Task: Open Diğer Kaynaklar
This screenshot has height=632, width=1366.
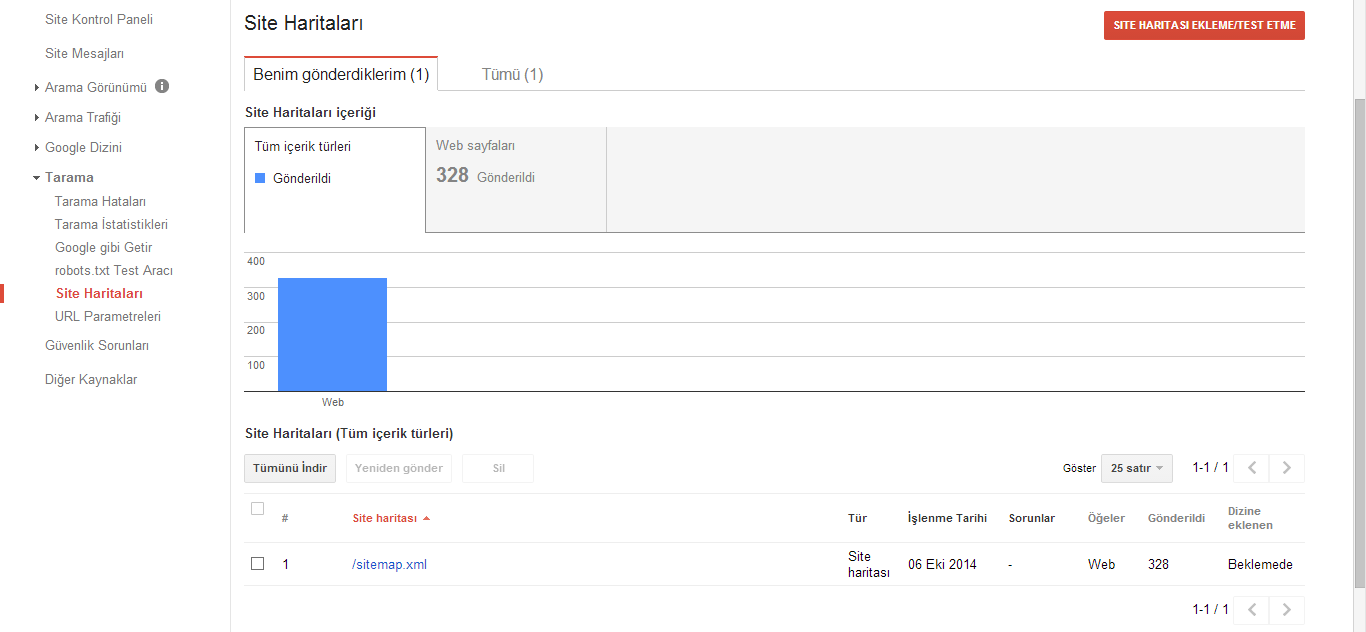Action: click(x=91, y=379)
